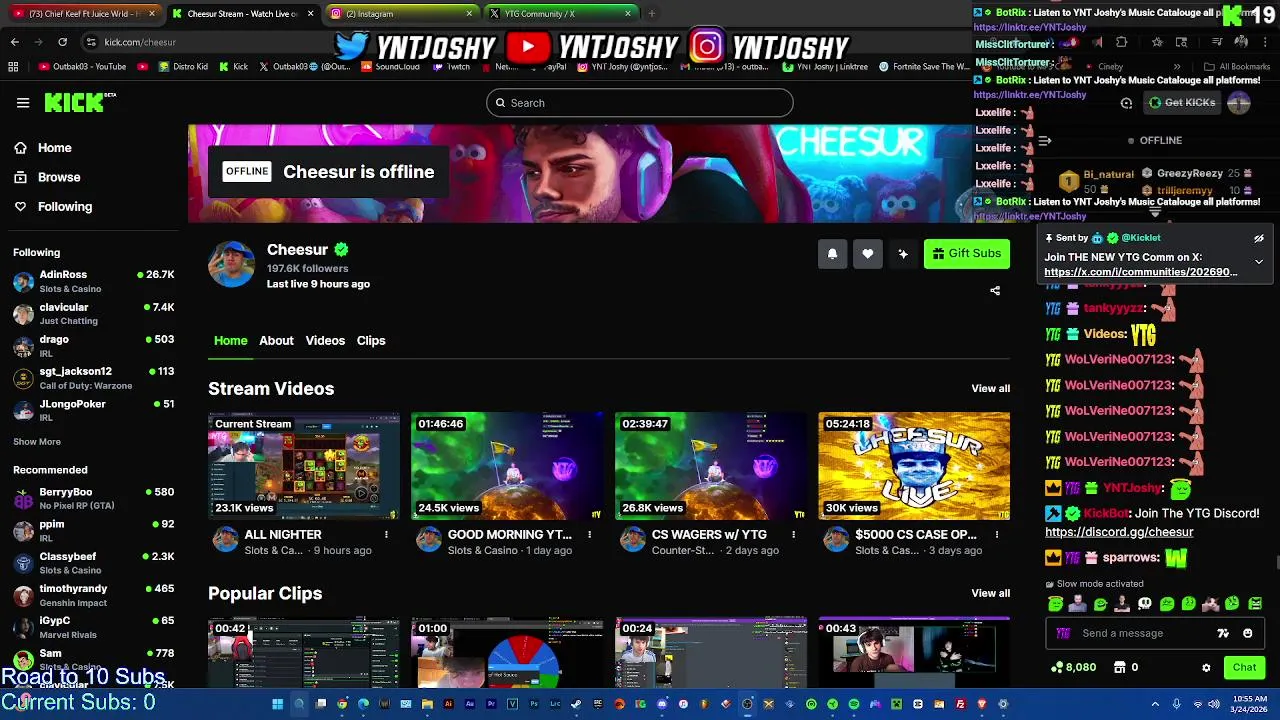Click the YTG badge in chat input
The height and width of the screenshot is (720, 1280).
coord(1063,633)
